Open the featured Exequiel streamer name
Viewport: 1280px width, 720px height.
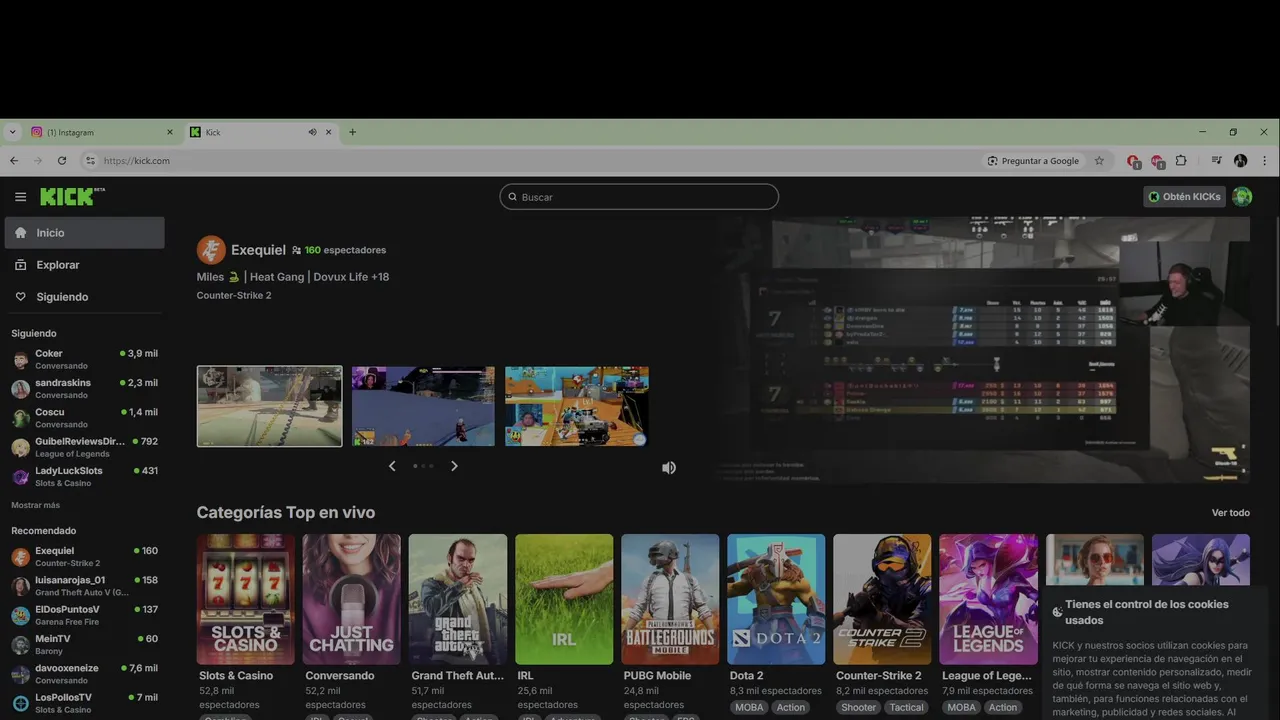coord(258,250)
